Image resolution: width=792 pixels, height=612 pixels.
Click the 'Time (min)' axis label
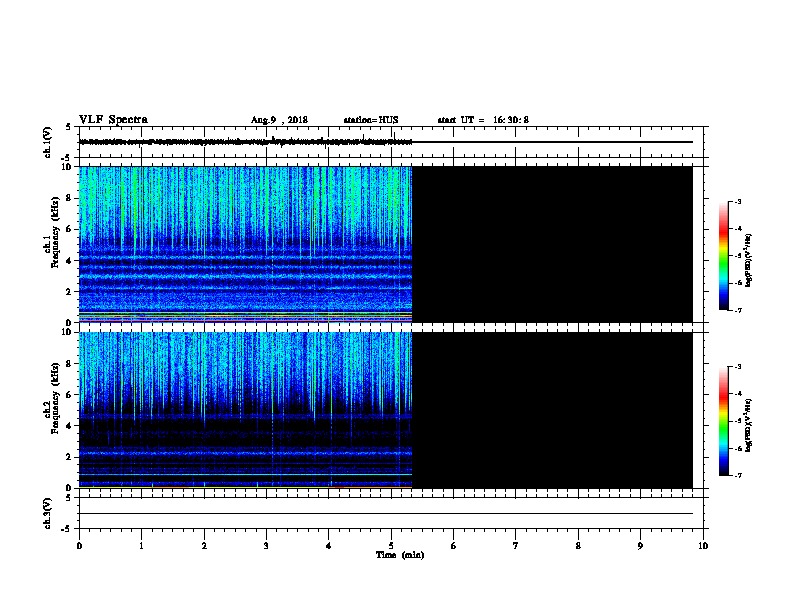pos(400,555)
